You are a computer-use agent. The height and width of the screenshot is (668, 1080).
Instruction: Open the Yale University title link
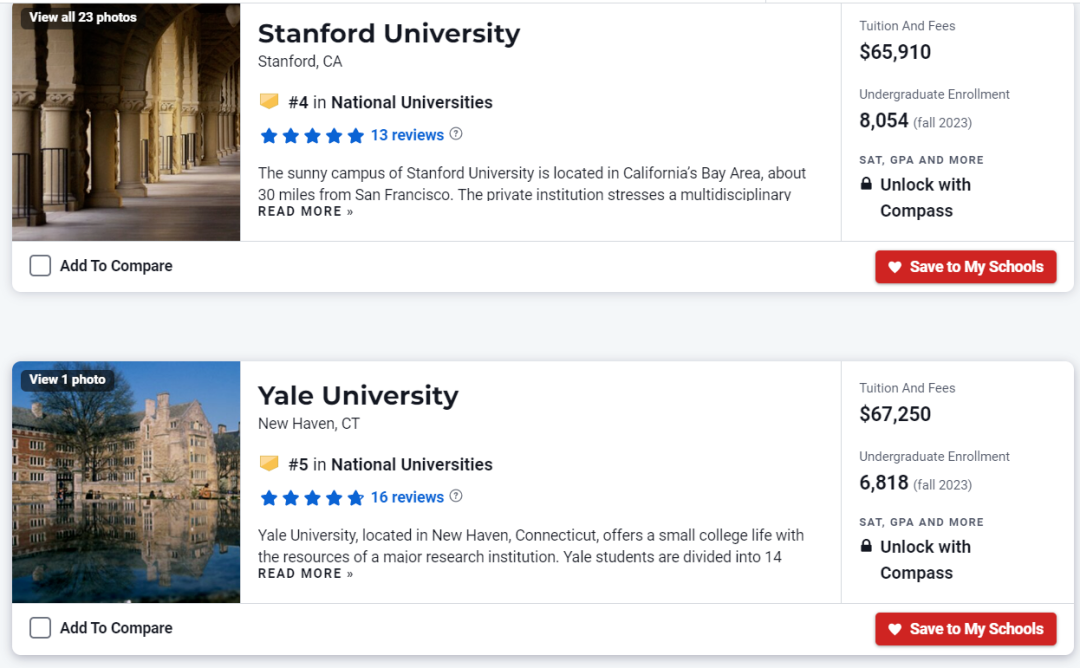click(x=358, y=395)
